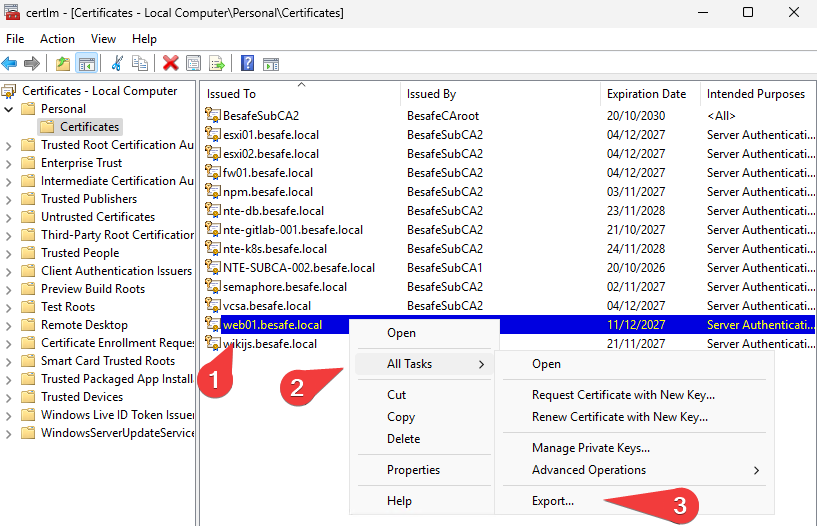817x526 pixels.
Task: Click the Back arrow toolbar icon
Action: 9,64
